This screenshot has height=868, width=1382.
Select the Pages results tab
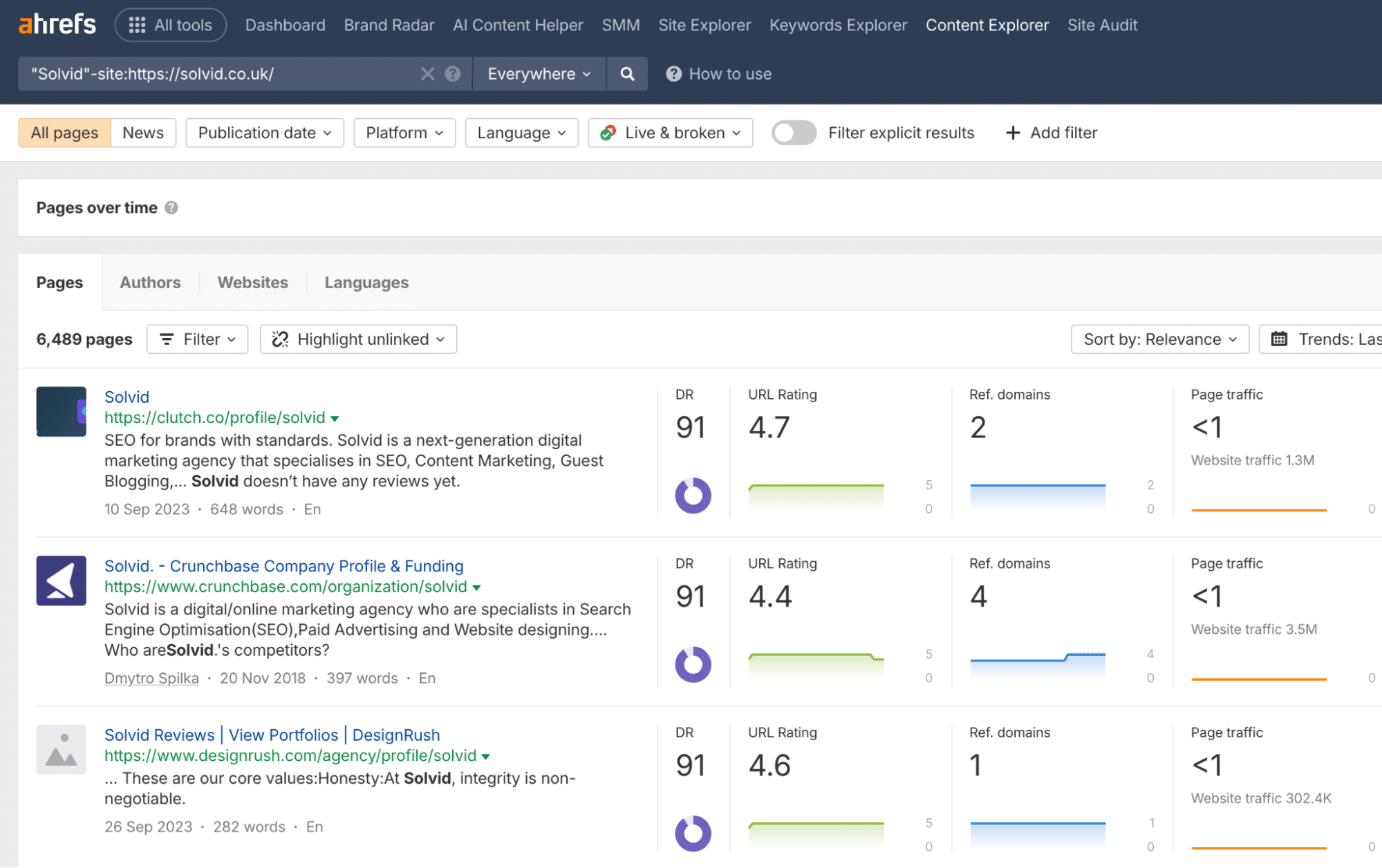click(59, 283)
